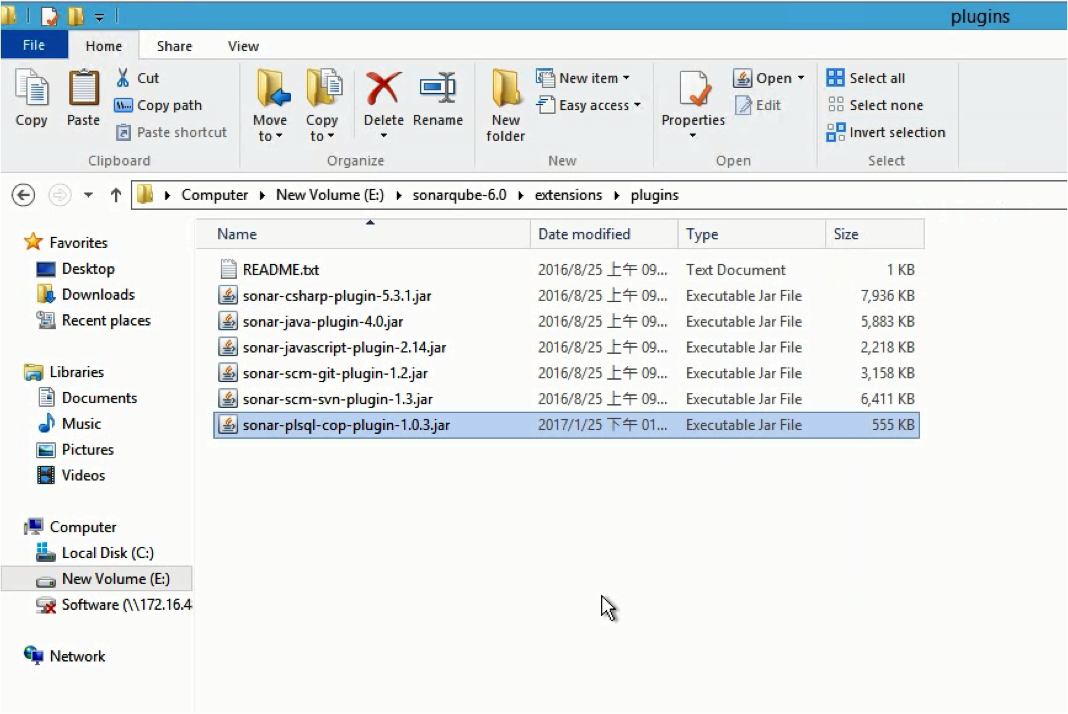Click the README.txt file icon
Image resolution: width=1068 pixels, height=714 pixels.
228,270
